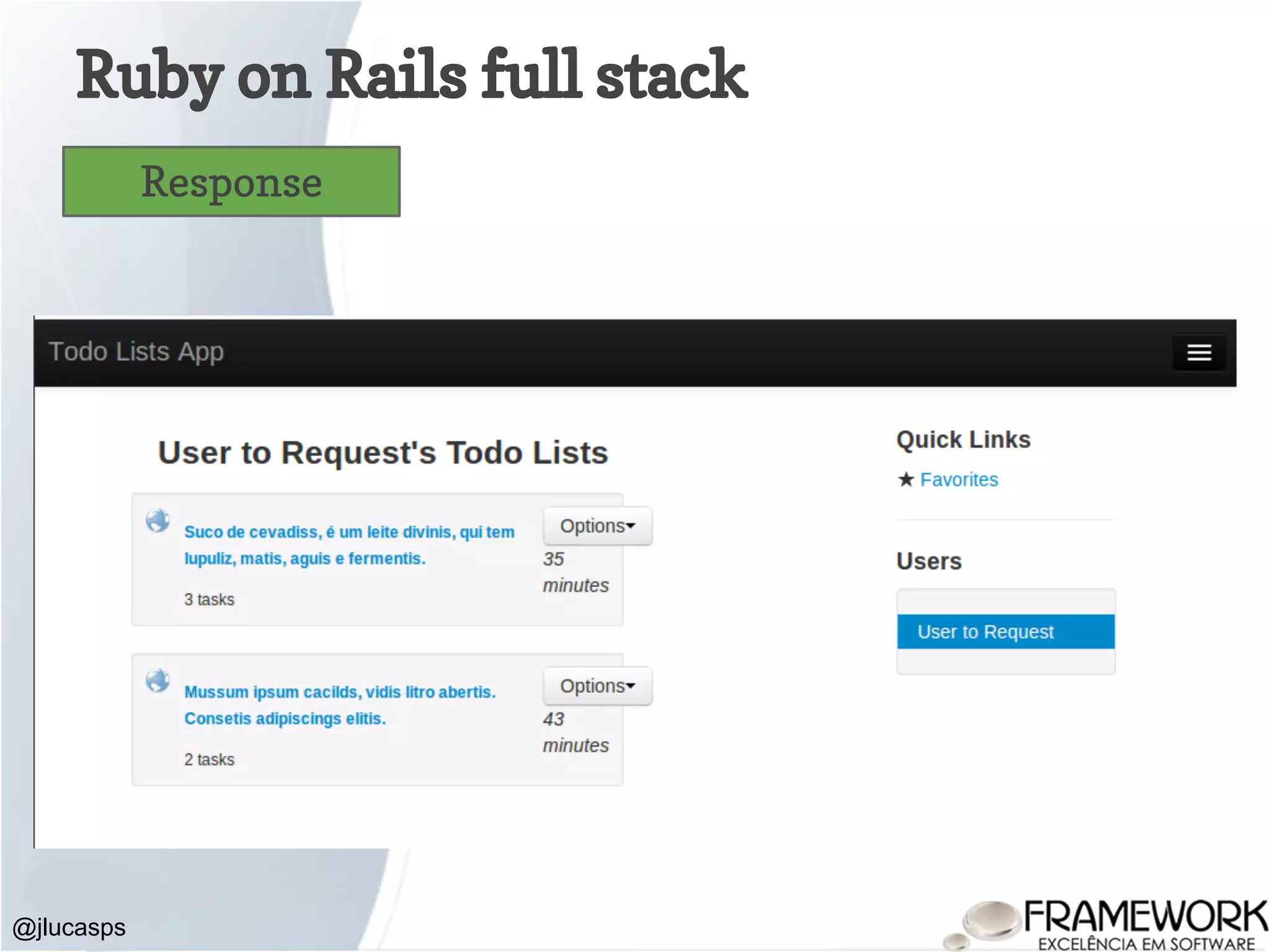Click the '43 minutes' time text

click(x=575, y=732)
